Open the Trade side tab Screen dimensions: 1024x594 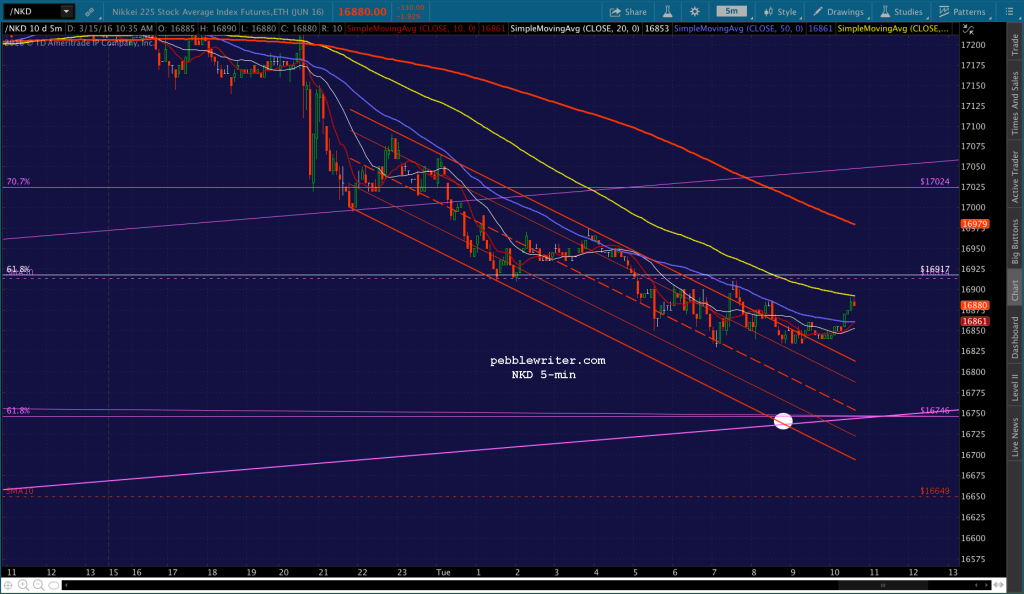tap(1015, 44)
